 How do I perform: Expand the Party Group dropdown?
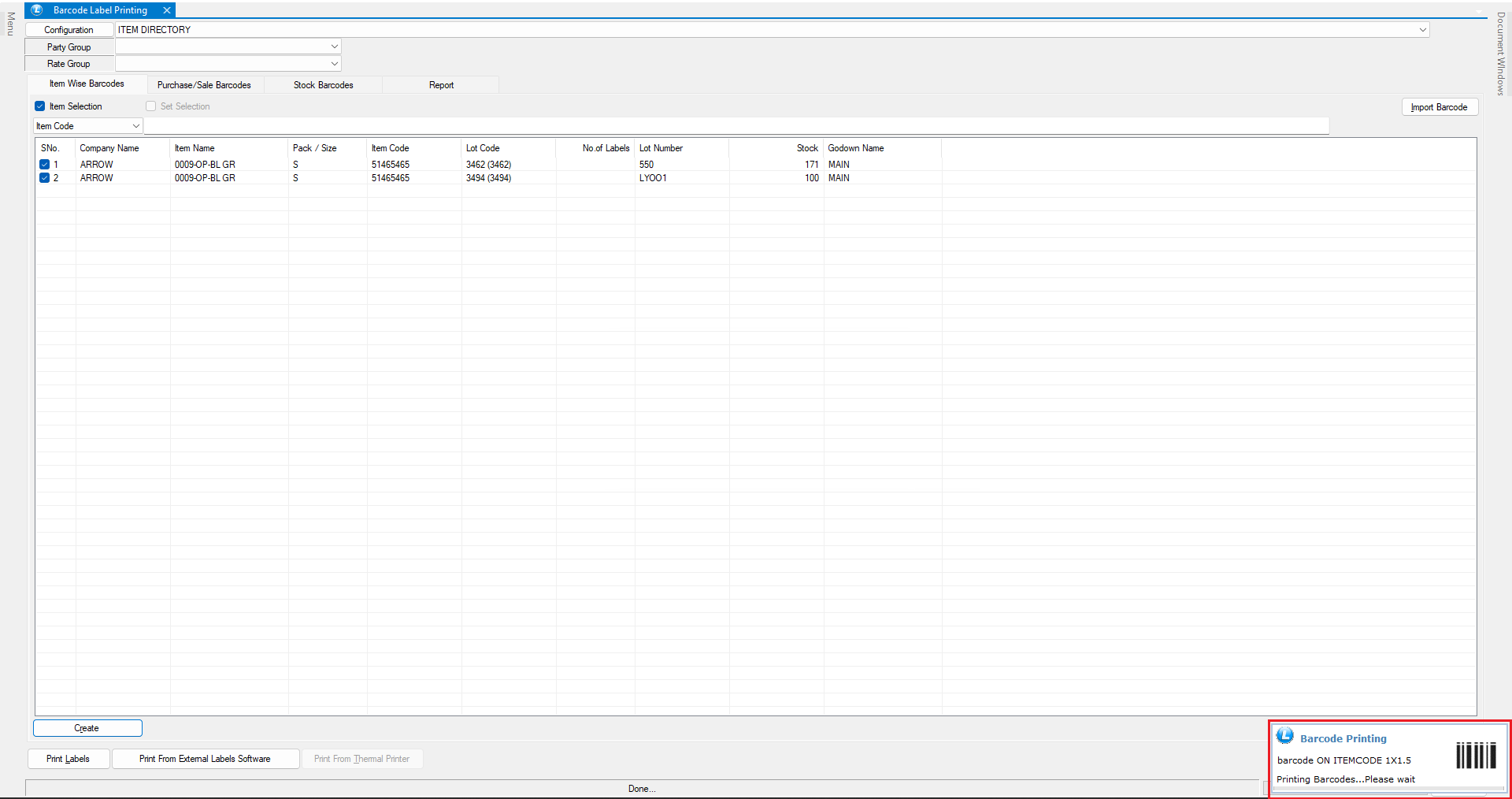pos(334,47)
